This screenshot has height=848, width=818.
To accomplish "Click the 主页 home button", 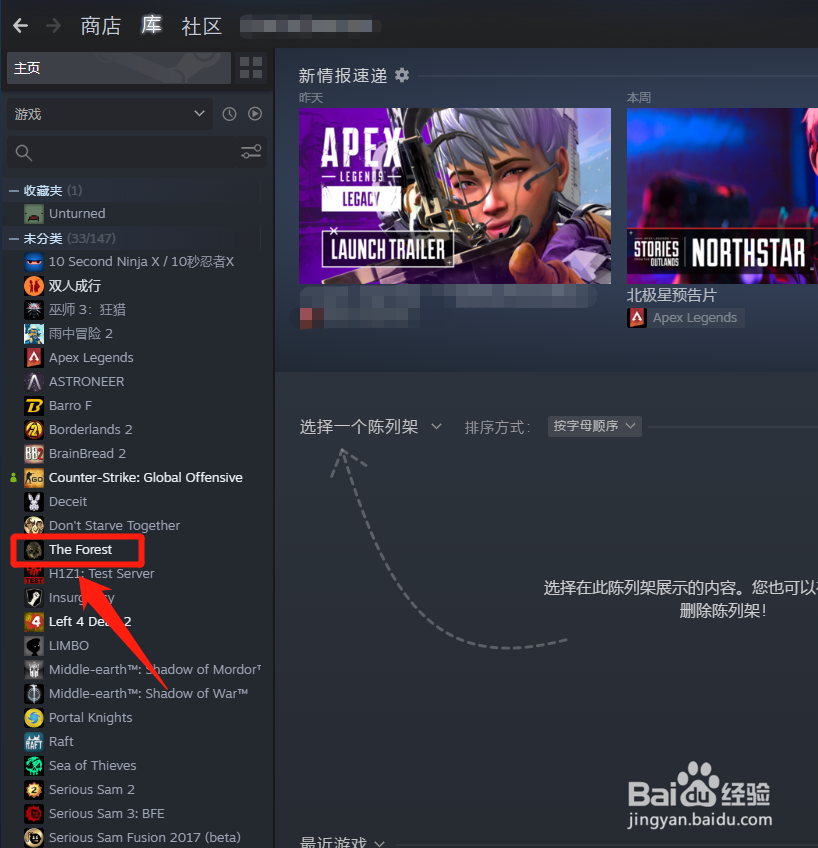I will click(119, 68).
